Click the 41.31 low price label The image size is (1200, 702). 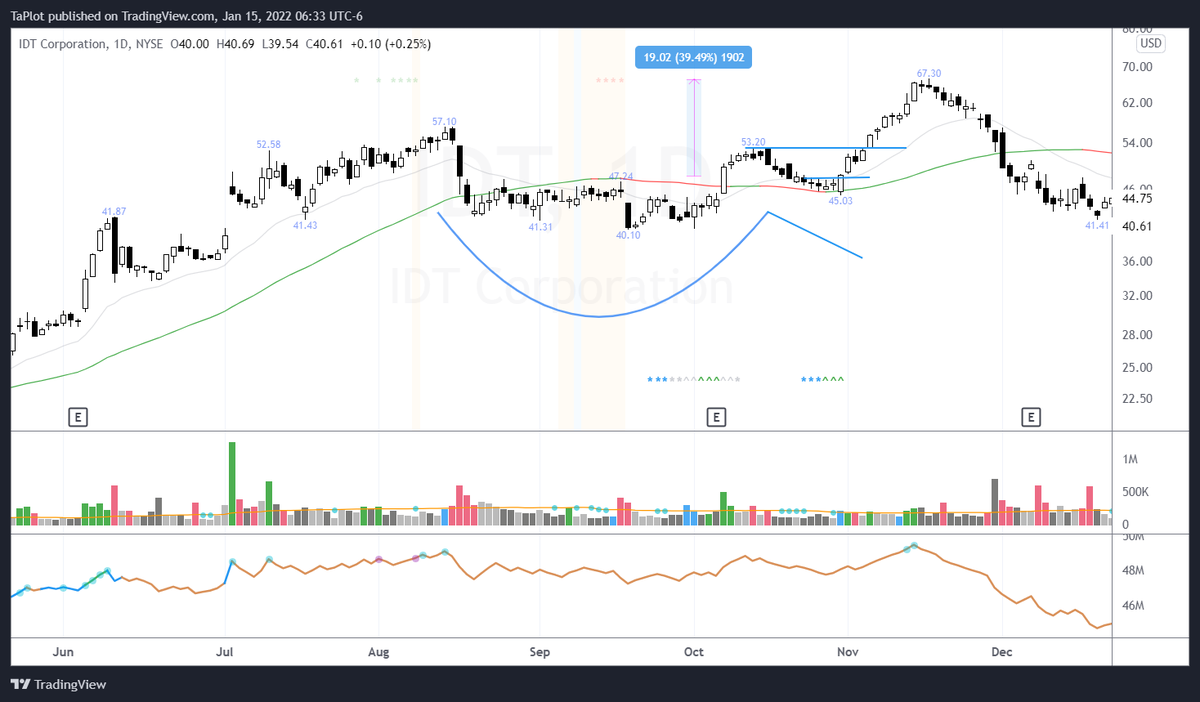pos(541,228)
